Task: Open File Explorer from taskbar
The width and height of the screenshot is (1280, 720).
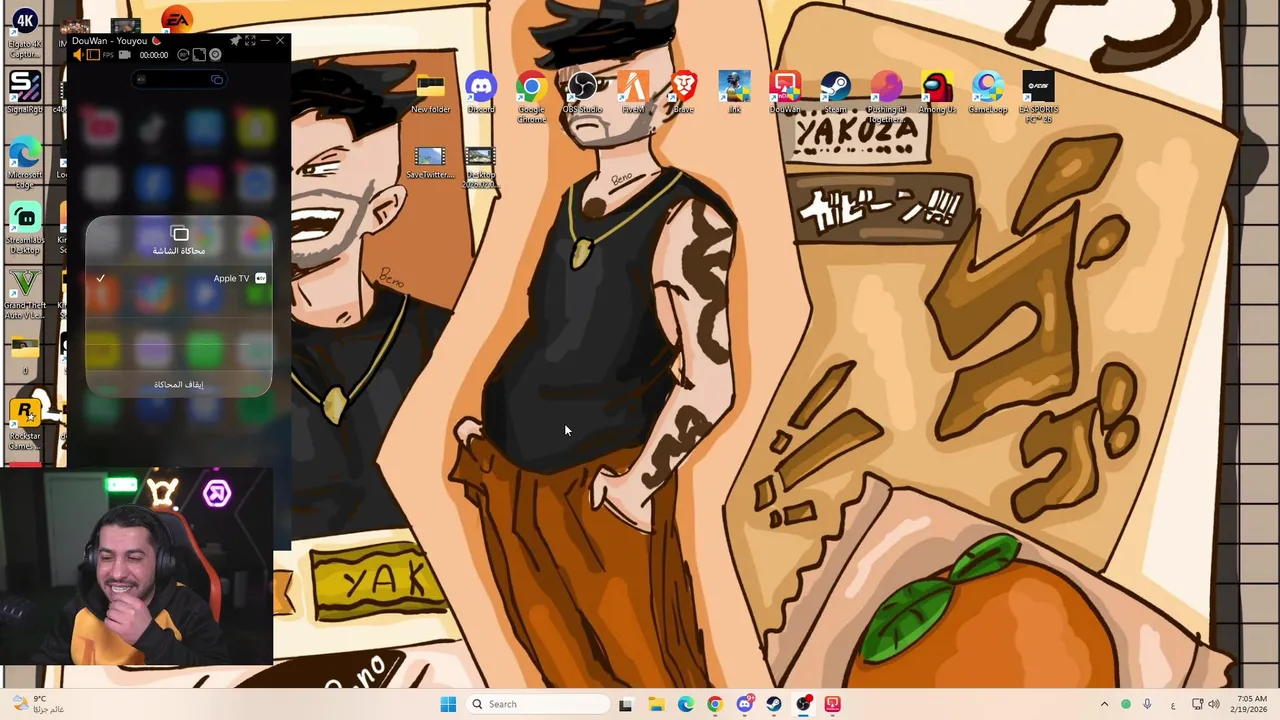Action: pyautogui.click(x=656, y=704)
